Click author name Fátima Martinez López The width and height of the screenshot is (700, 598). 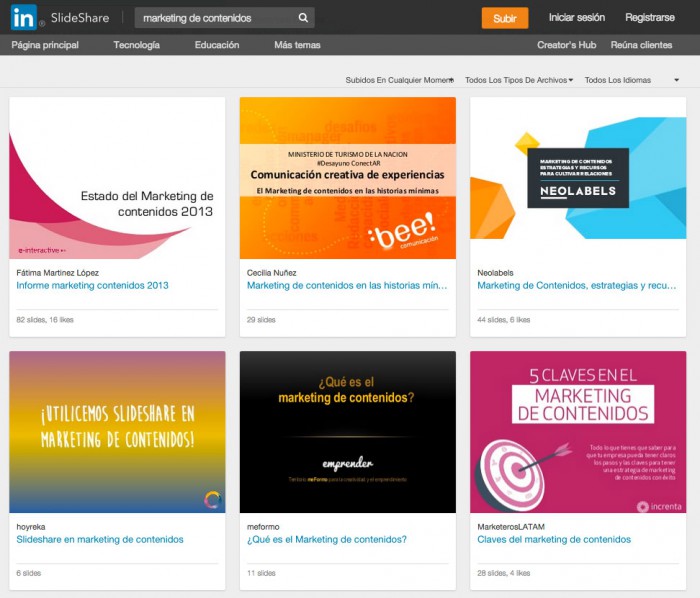point(58,273)
